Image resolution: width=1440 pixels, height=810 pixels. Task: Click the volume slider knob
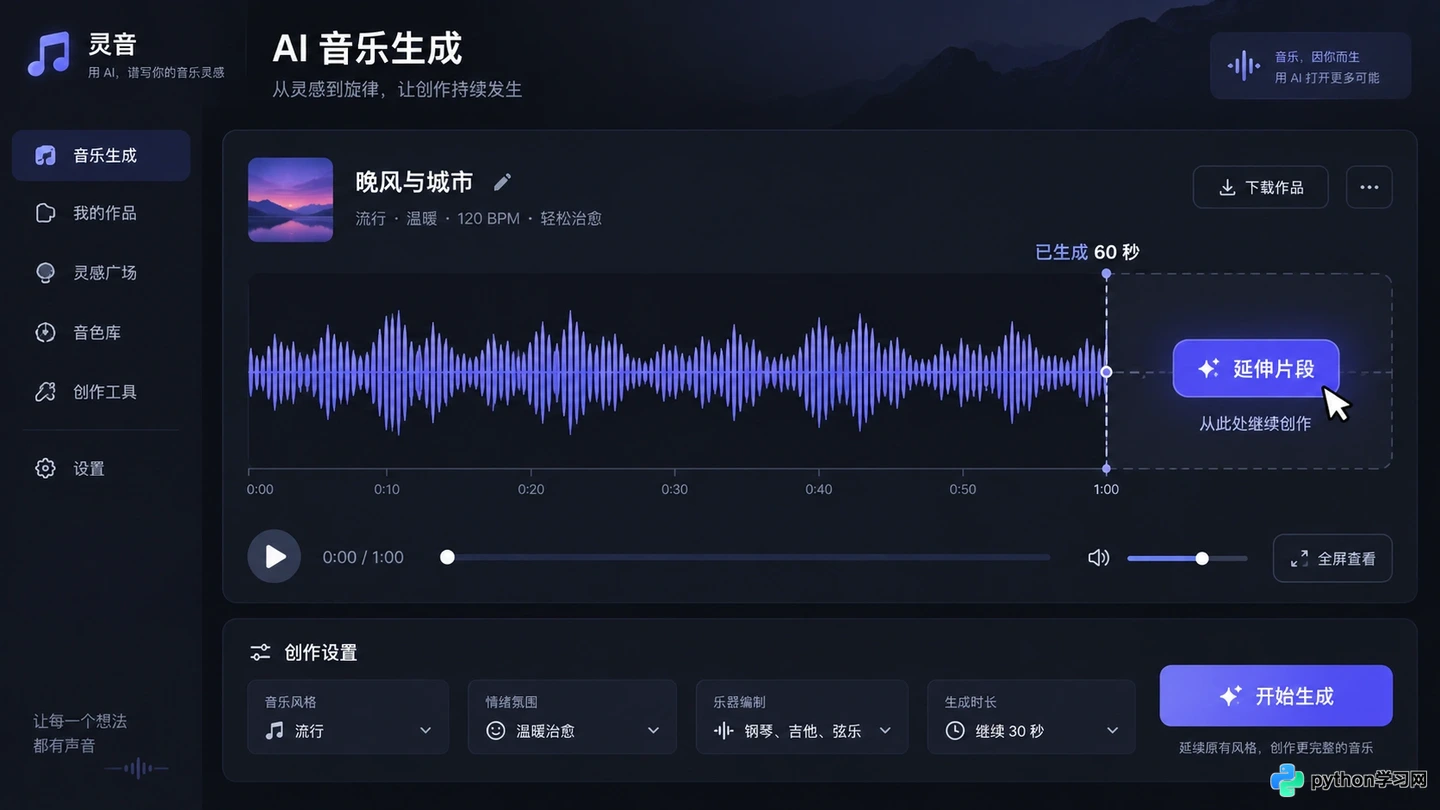tap(1202, 558)
